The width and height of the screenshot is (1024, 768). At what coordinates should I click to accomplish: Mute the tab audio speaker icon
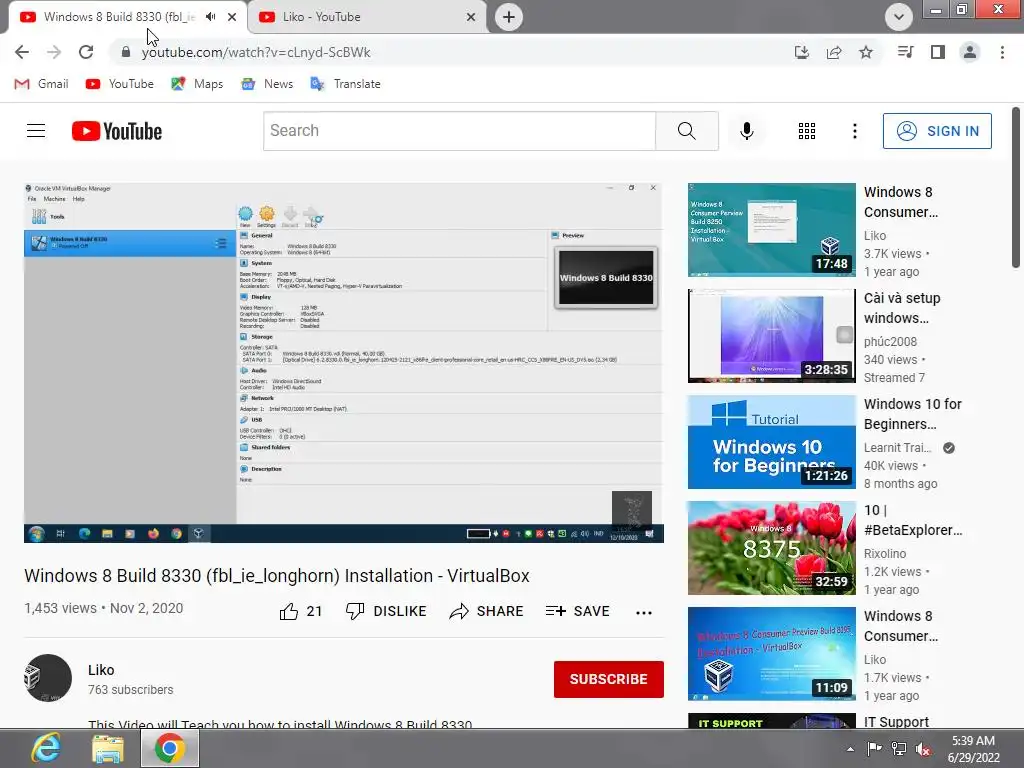point(210,17)
